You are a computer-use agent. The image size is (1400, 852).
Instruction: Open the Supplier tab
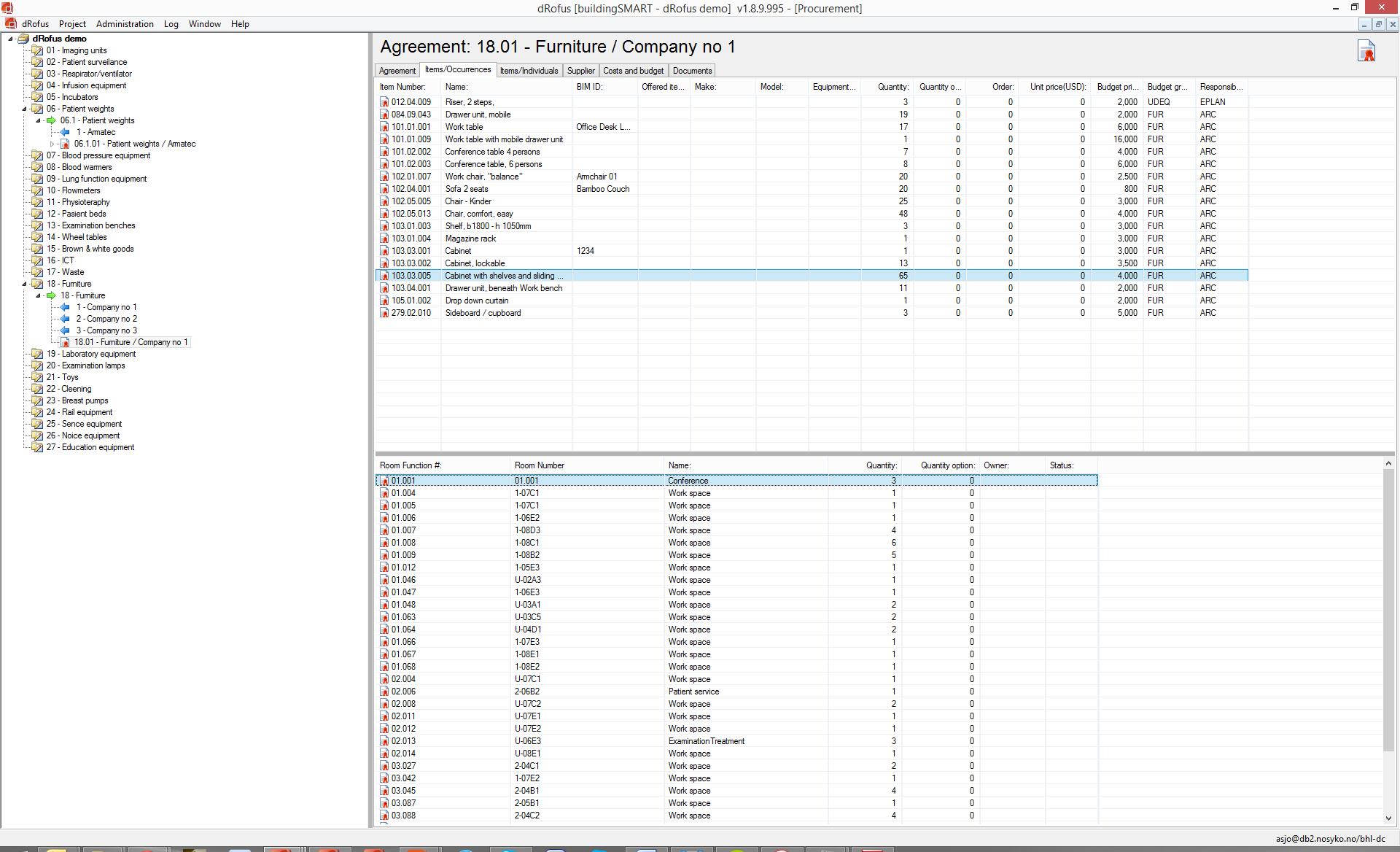[580, 71]
